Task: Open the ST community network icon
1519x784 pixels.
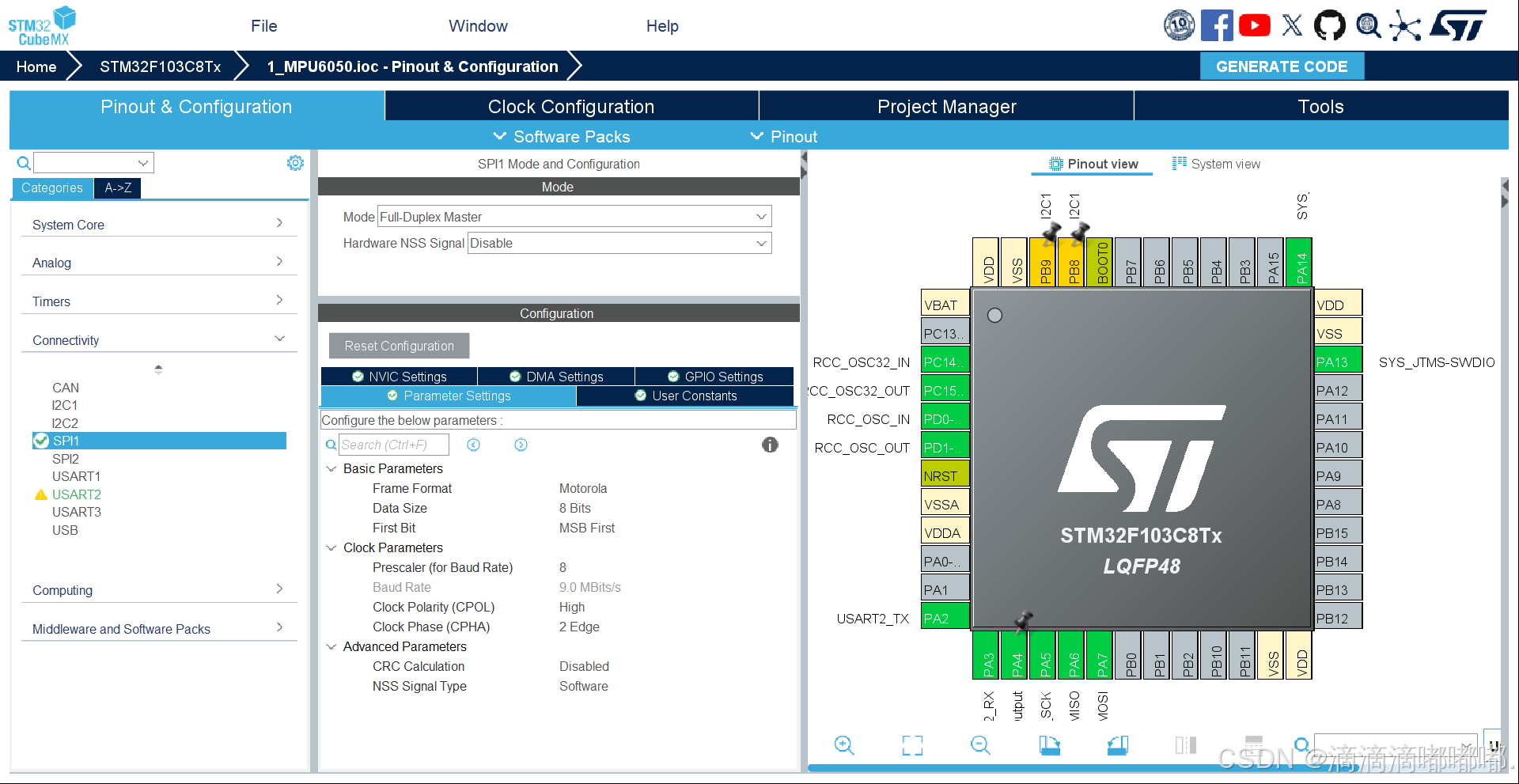Action: [1405, 25]
